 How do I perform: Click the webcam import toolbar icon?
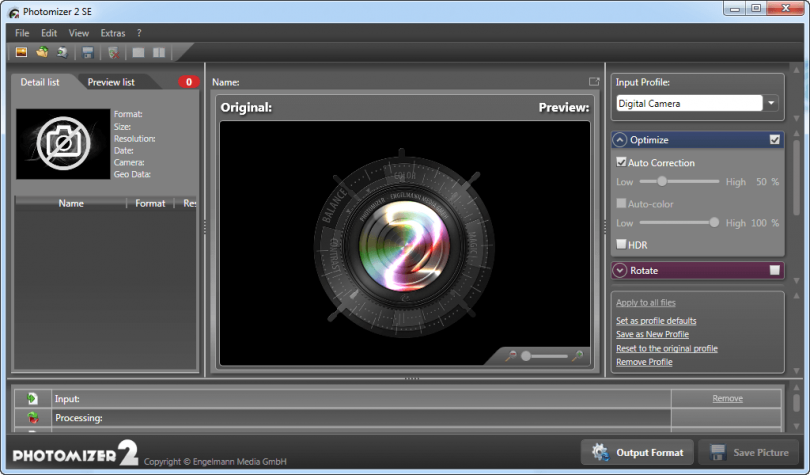coord(63,52)
